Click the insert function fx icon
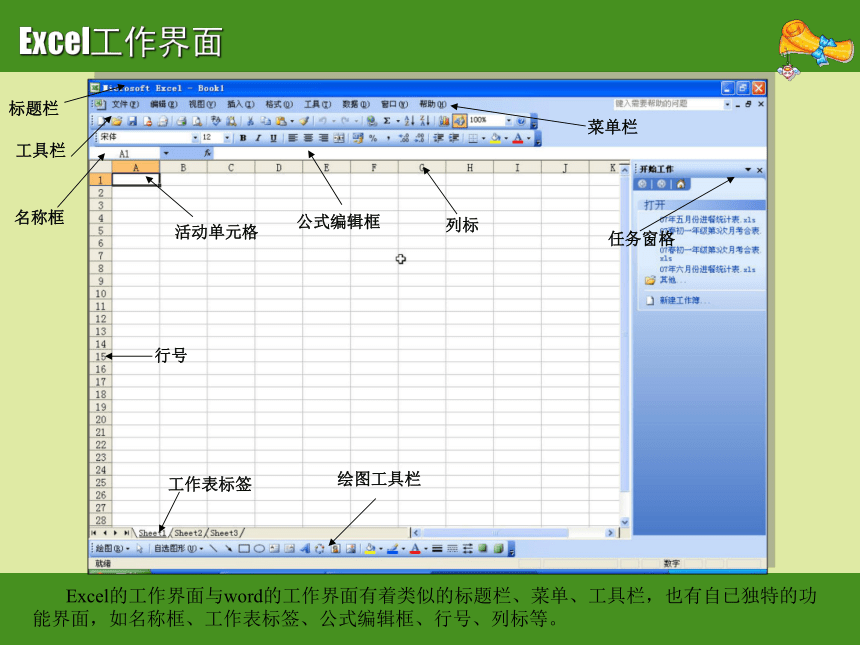860x645 pixels. (x=207, y=154)
